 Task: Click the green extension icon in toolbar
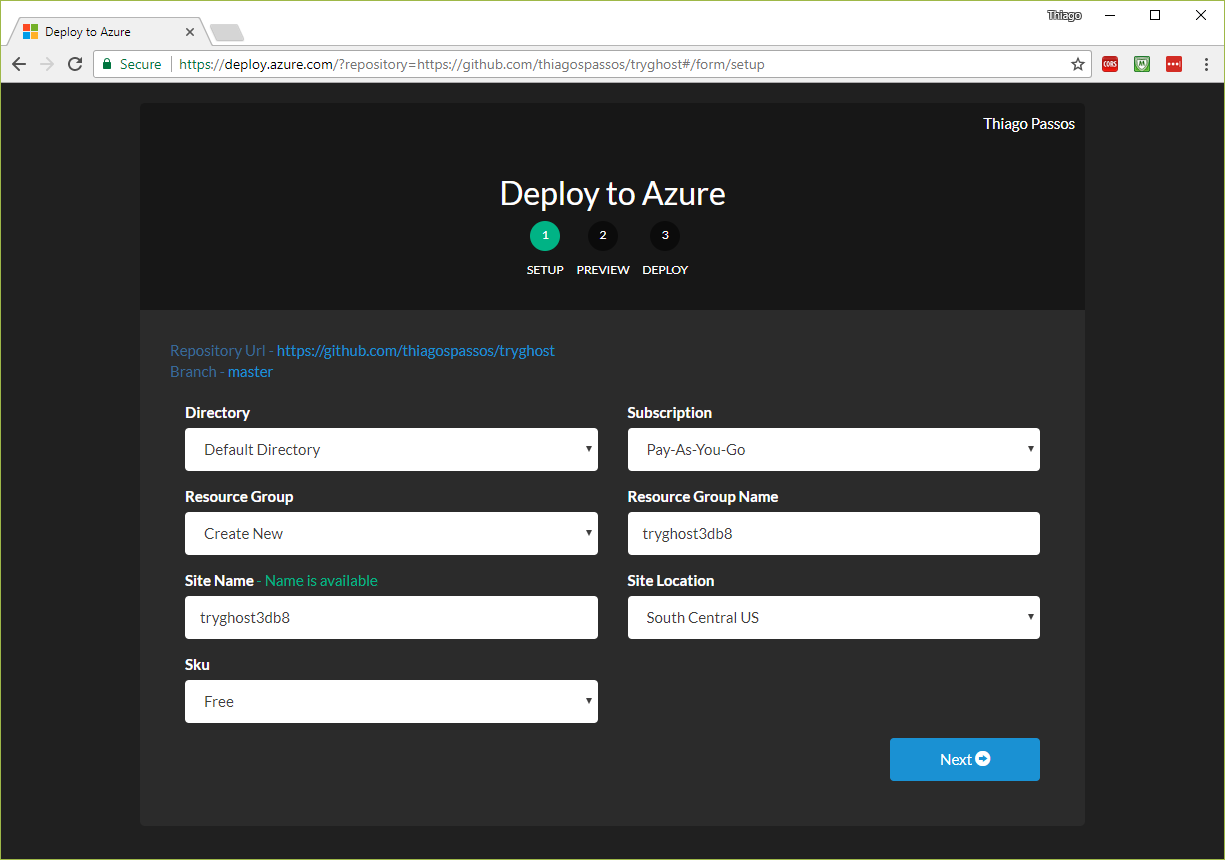tap(1142, 64)
